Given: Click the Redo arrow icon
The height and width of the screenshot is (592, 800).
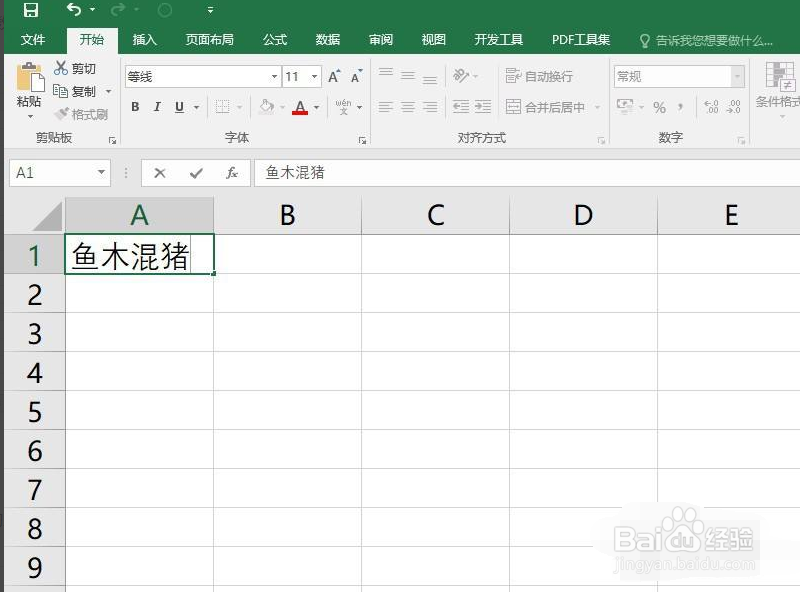Looking at the screenshot, I should click(x=118, y=9).
